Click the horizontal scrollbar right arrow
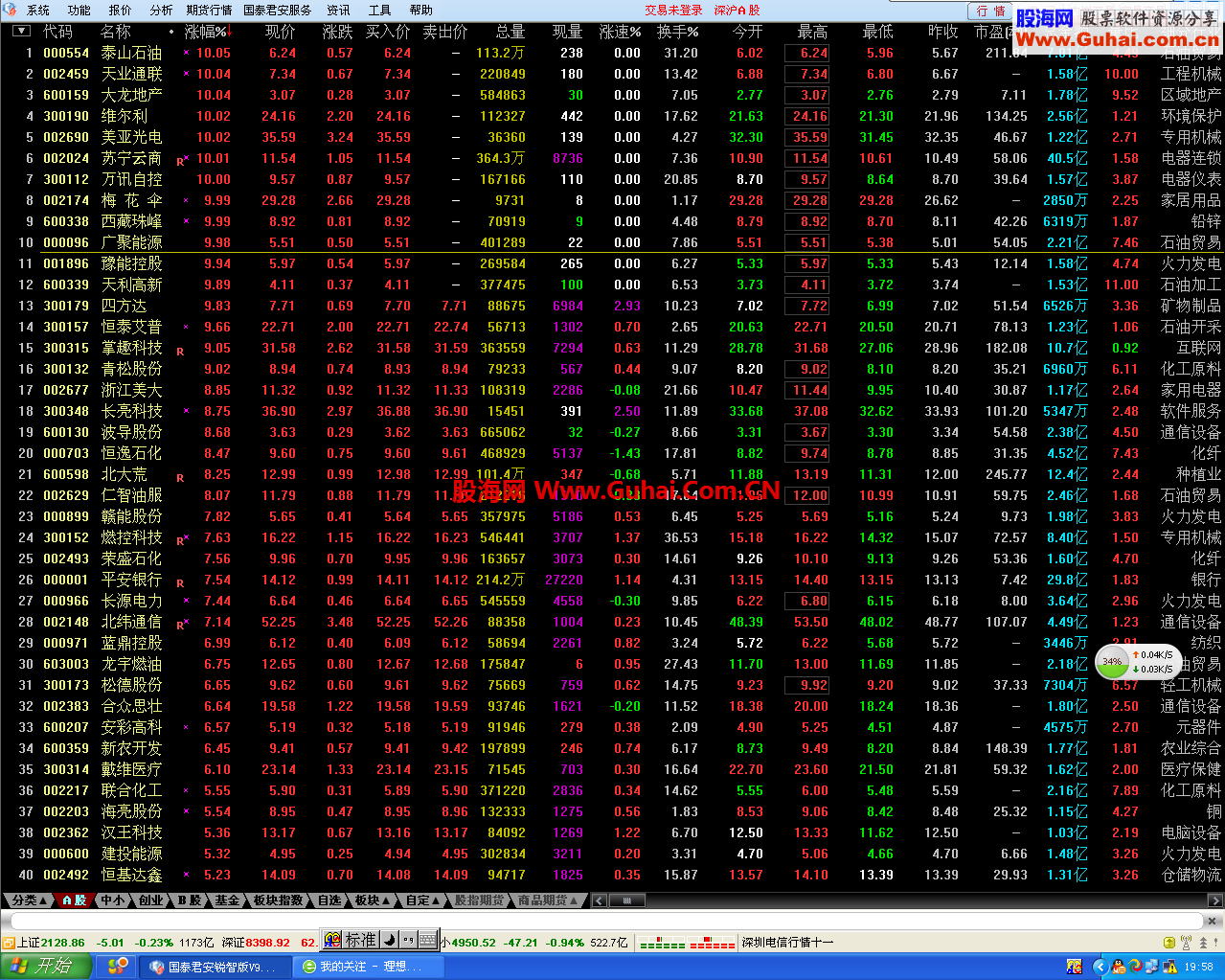Image resolution: width=1225 pixels, height=980 pixels. (1215, 900)
